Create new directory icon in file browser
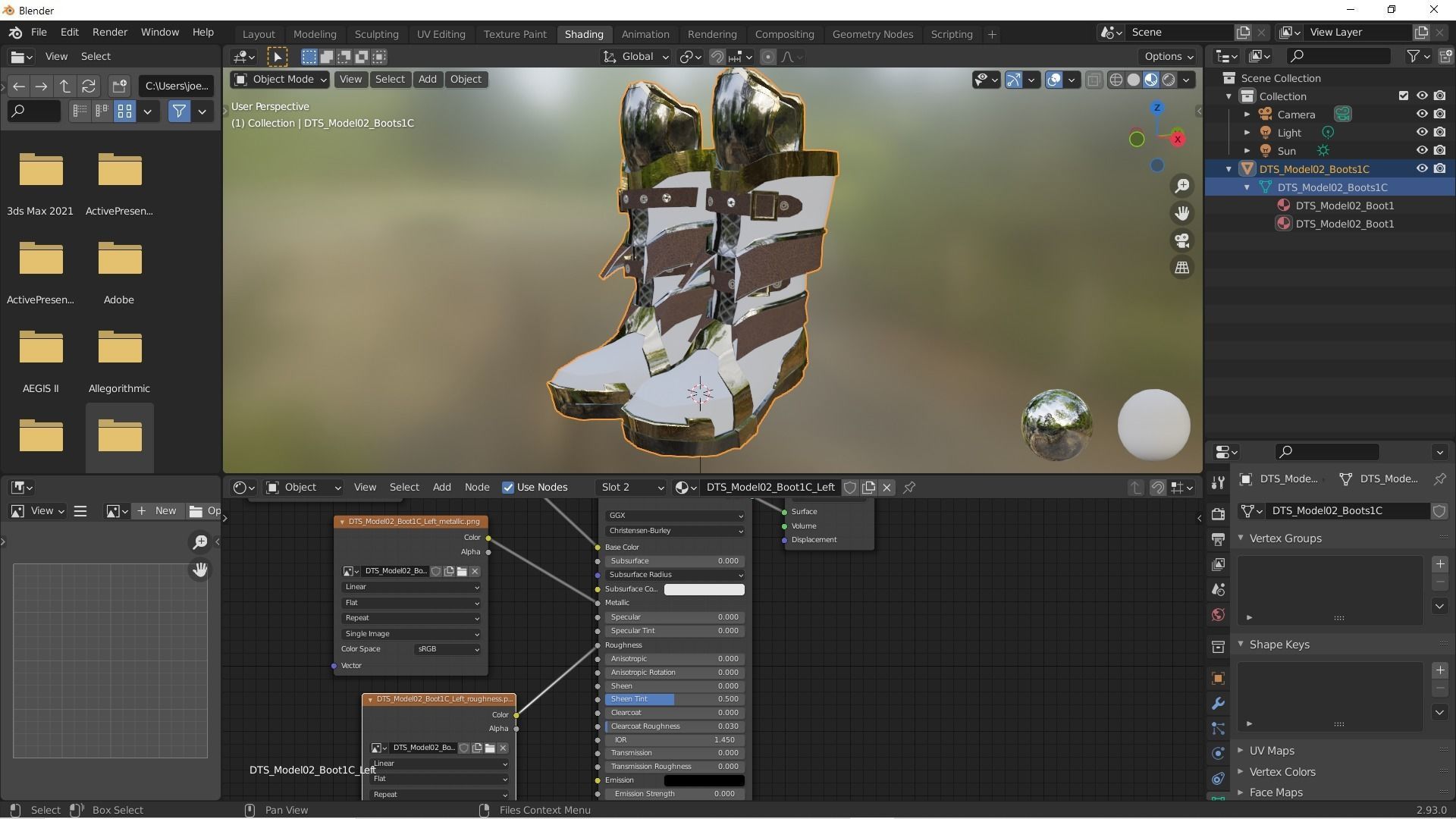The height and width of the screenshot is (819, 1456). pyautogui.click(x=119, y=86)
